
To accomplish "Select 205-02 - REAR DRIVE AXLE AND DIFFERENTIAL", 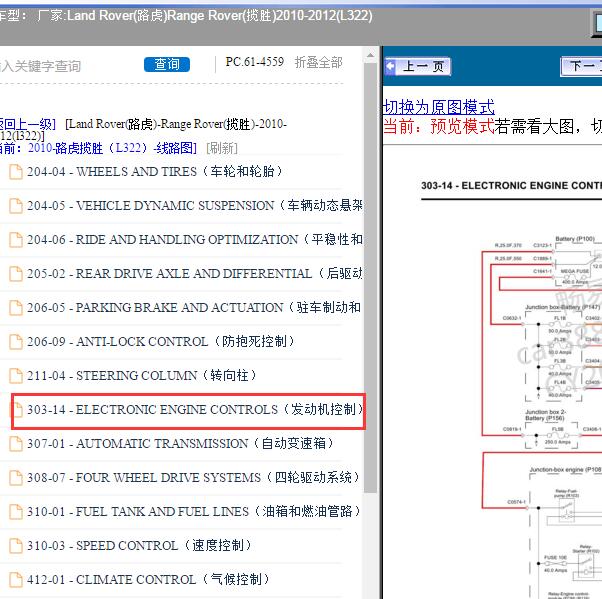I will pyautogui.click(x=195, y=273).
